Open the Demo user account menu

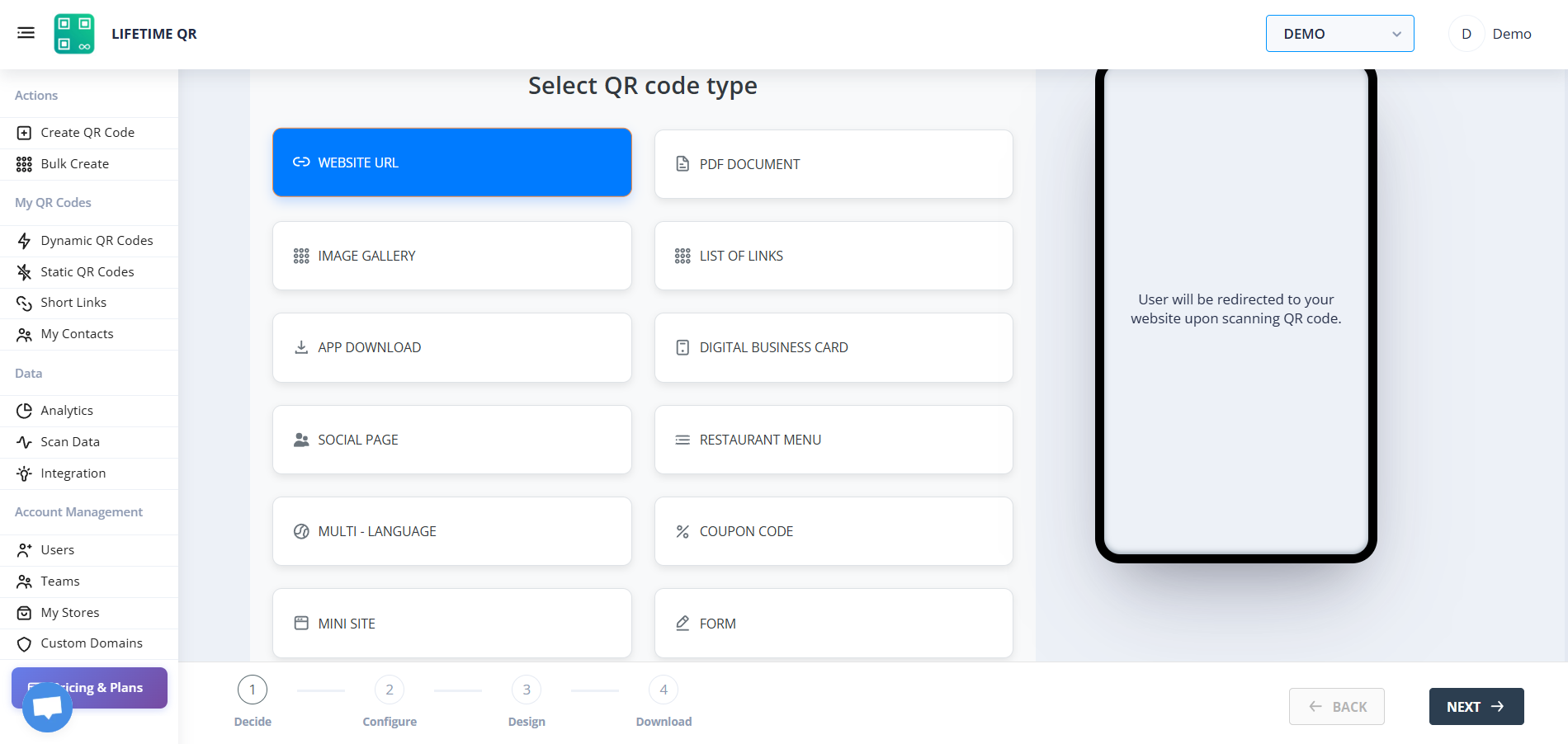point(1490,34)
